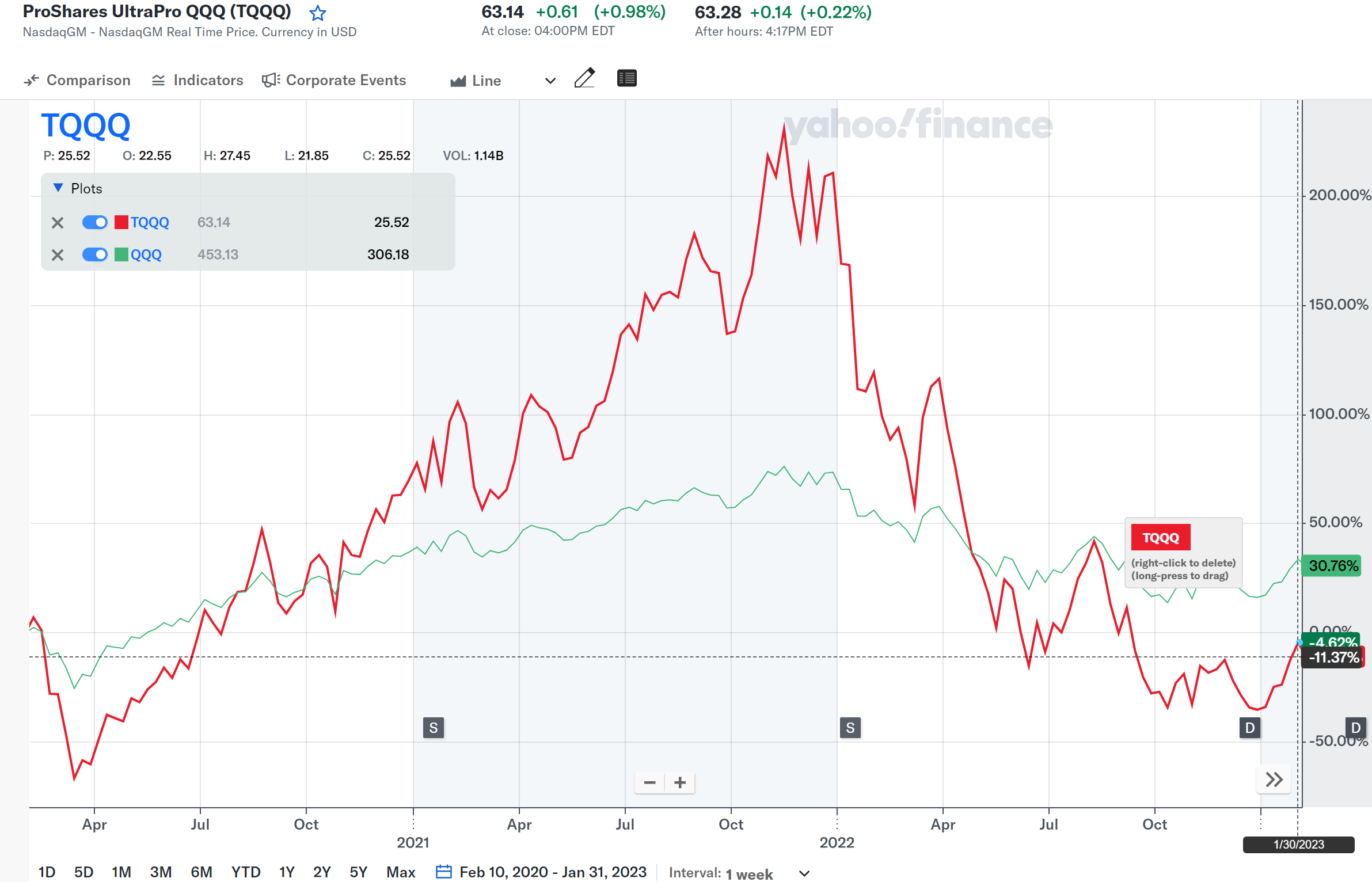Open chart settings via the table icon
This screenshot has height=882, width=1372.
(626, 78)
